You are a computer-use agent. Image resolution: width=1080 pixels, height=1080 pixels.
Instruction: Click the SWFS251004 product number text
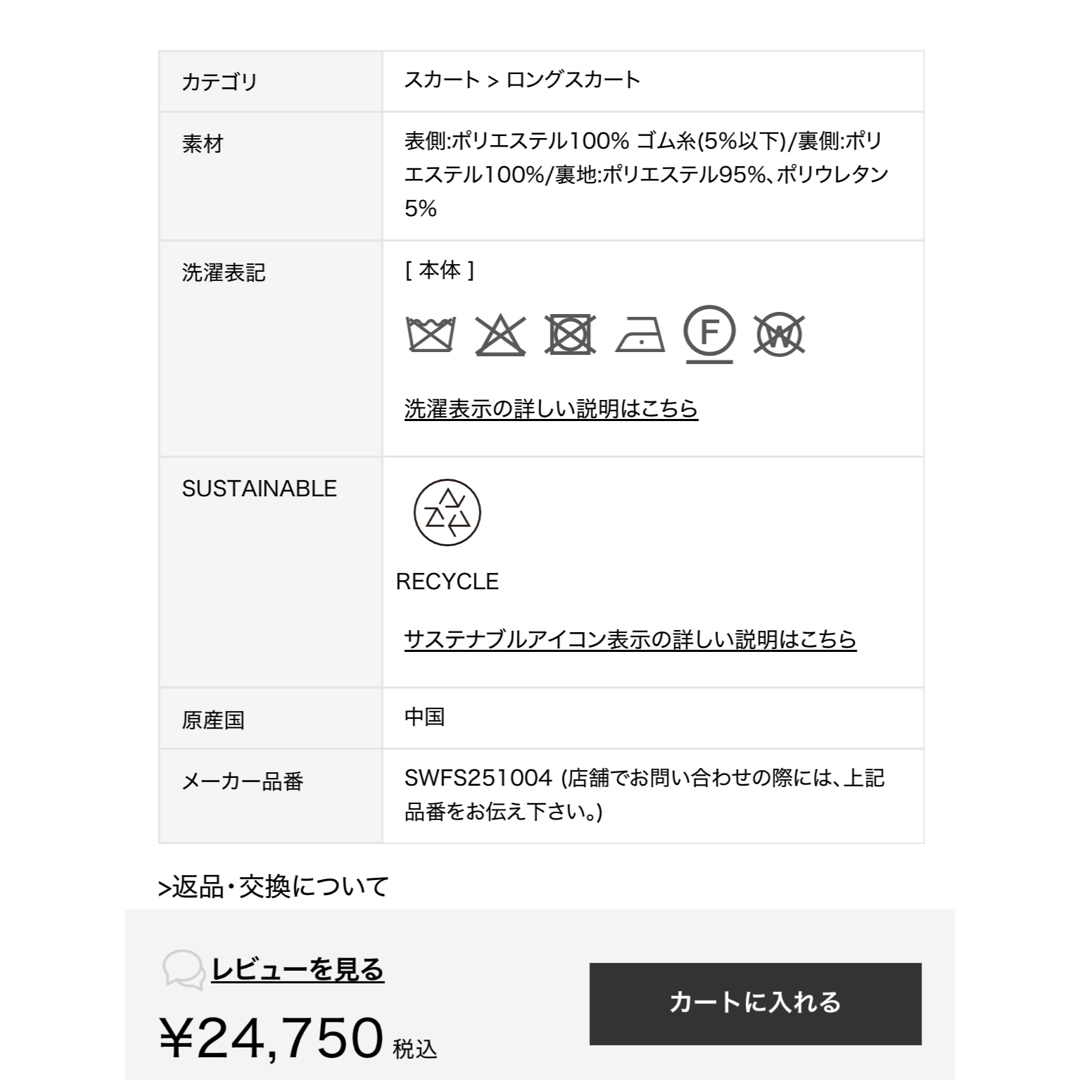(478, 778)
